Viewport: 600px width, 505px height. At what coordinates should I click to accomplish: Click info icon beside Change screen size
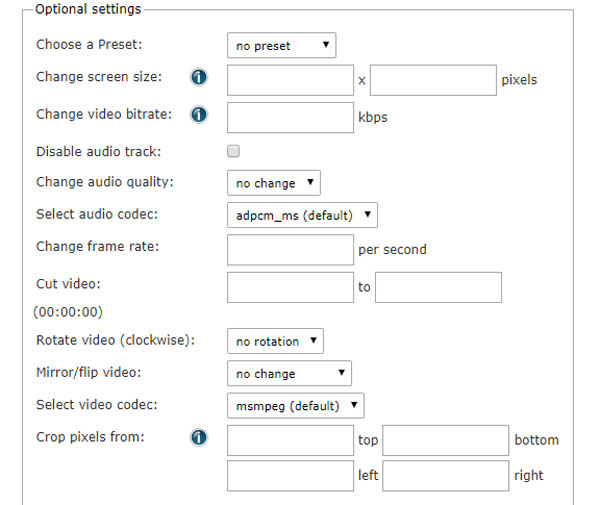coord(198,78)
